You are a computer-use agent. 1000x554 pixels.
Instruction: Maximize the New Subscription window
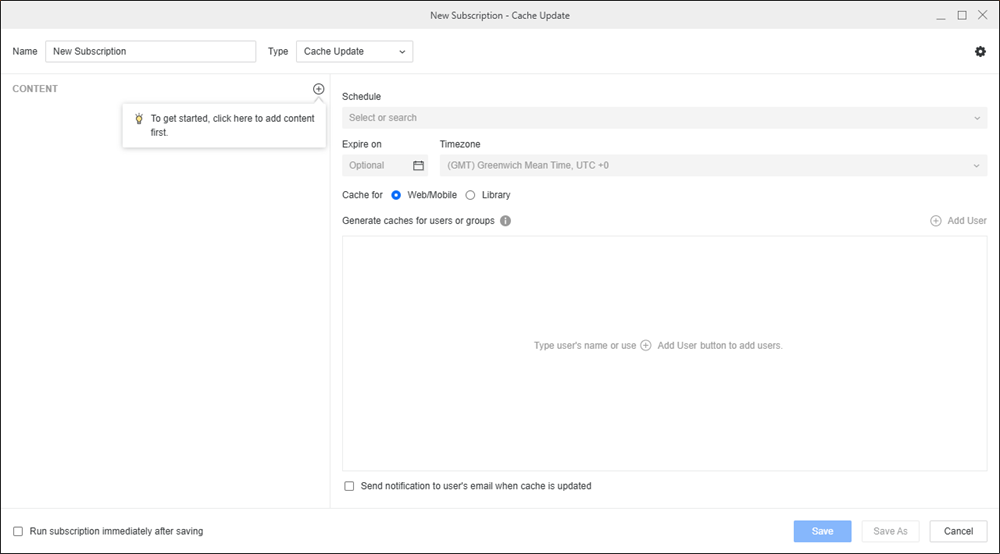[962, 15]
